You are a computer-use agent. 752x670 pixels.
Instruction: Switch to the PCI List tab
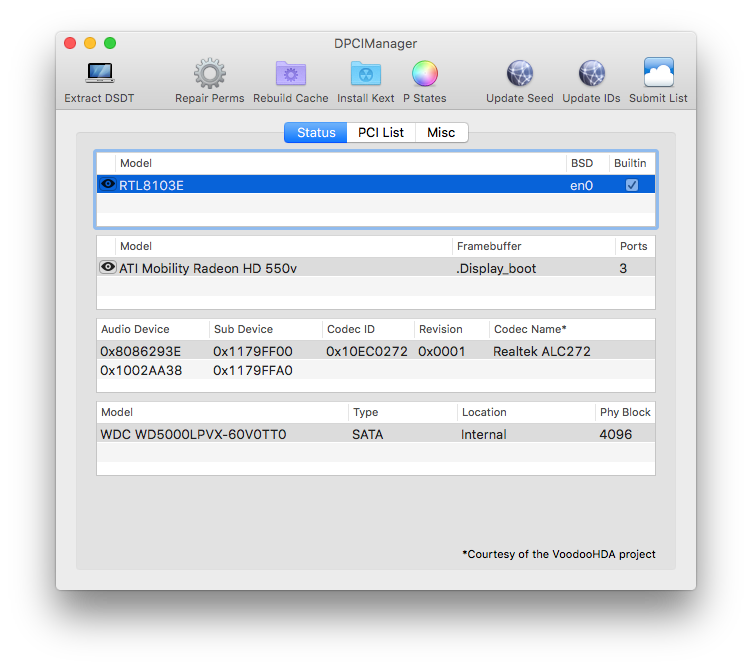click(381, 132)
